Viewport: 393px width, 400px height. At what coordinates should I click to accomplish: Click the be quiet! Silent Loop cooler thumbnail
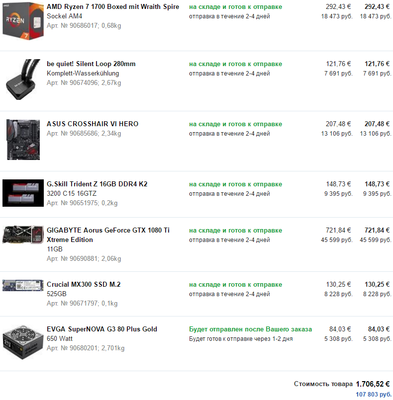tap(23, 79)
